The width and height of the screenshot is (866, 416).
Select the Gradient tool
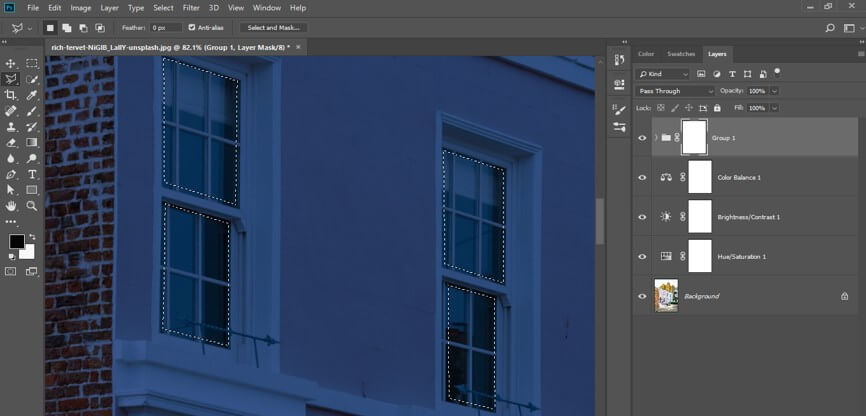(x=32, y=143)
